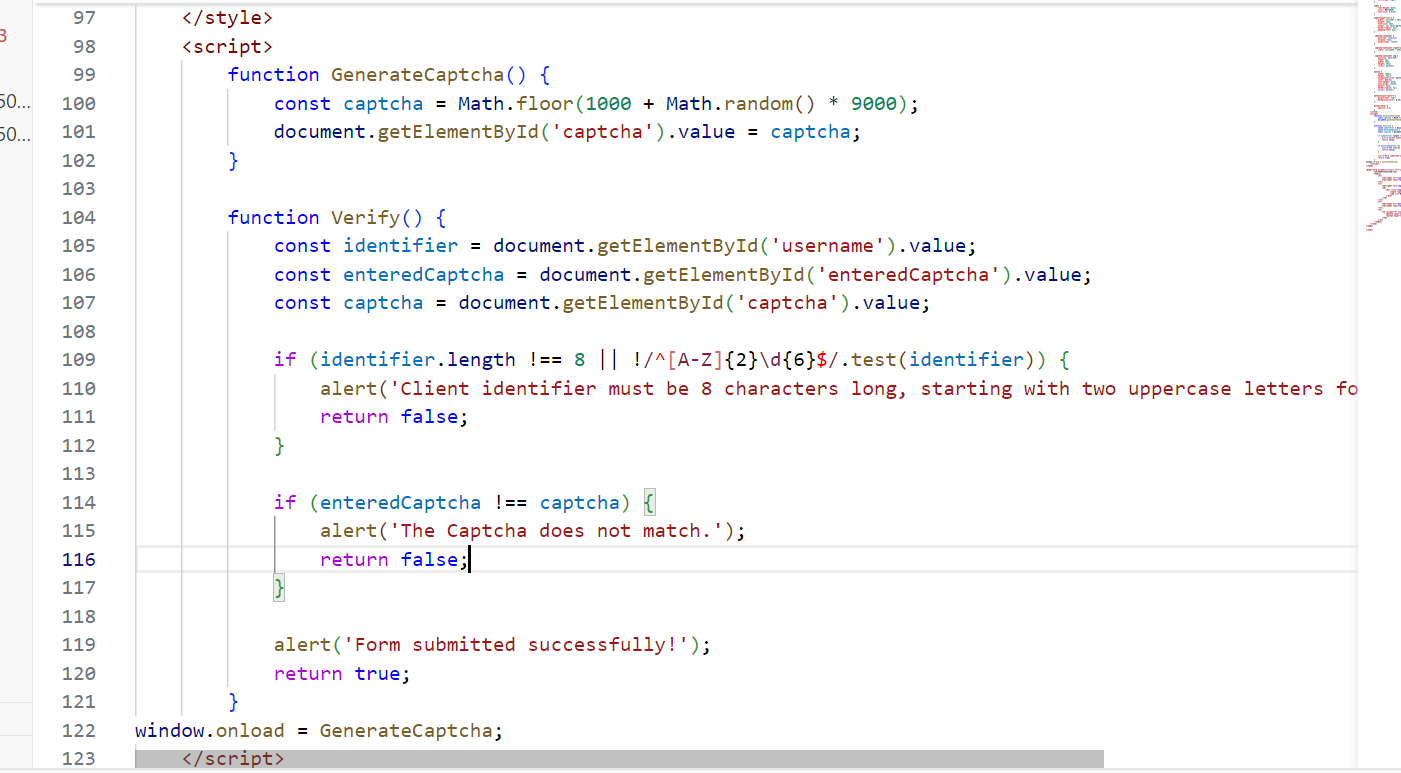Click line number 123 in gutter
Viewport: 1401px width, 773px height.
click(x=79, y=759)
